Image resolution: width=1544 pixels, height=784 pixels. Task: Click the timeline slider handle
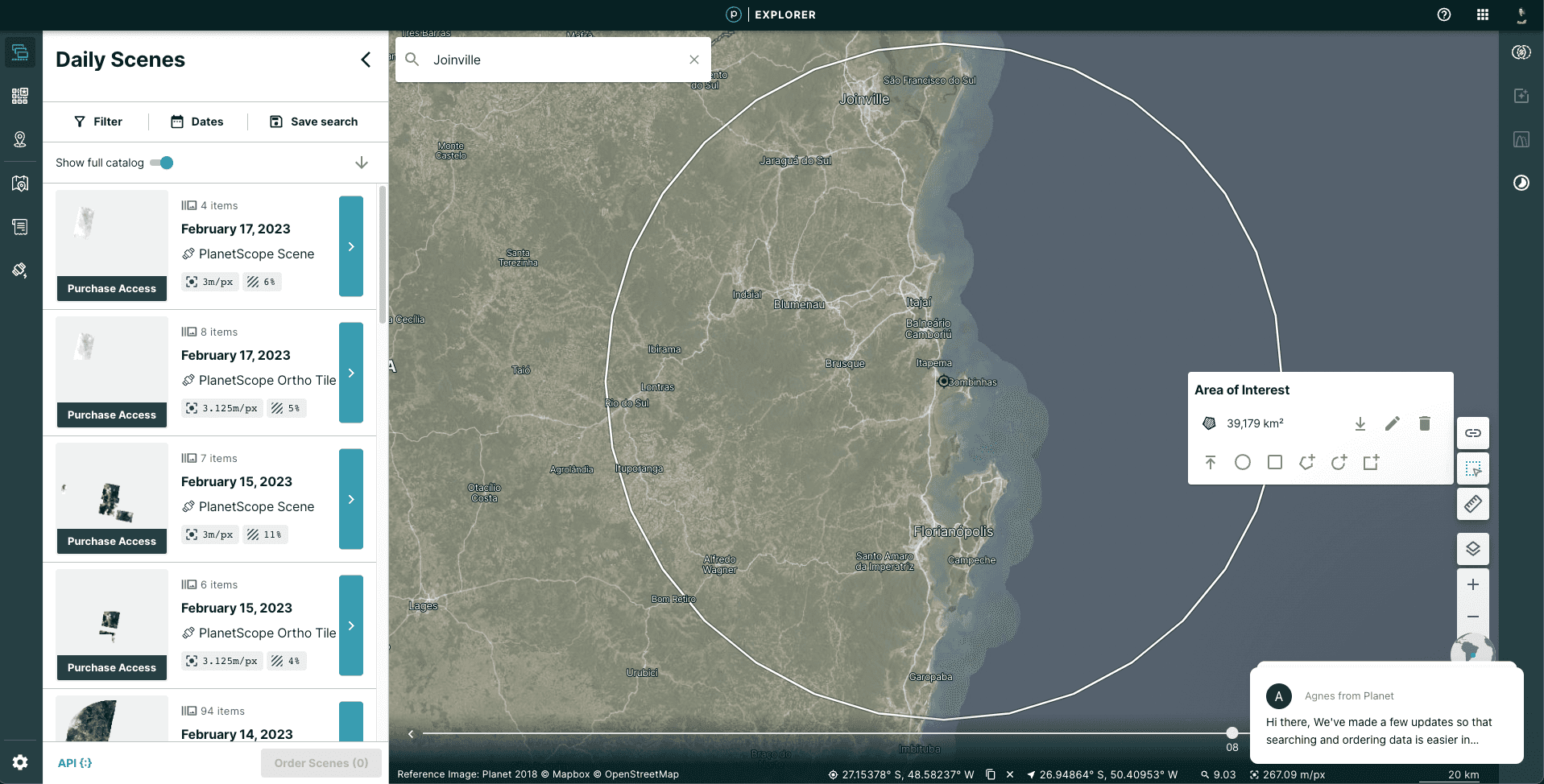[1231, 732]
